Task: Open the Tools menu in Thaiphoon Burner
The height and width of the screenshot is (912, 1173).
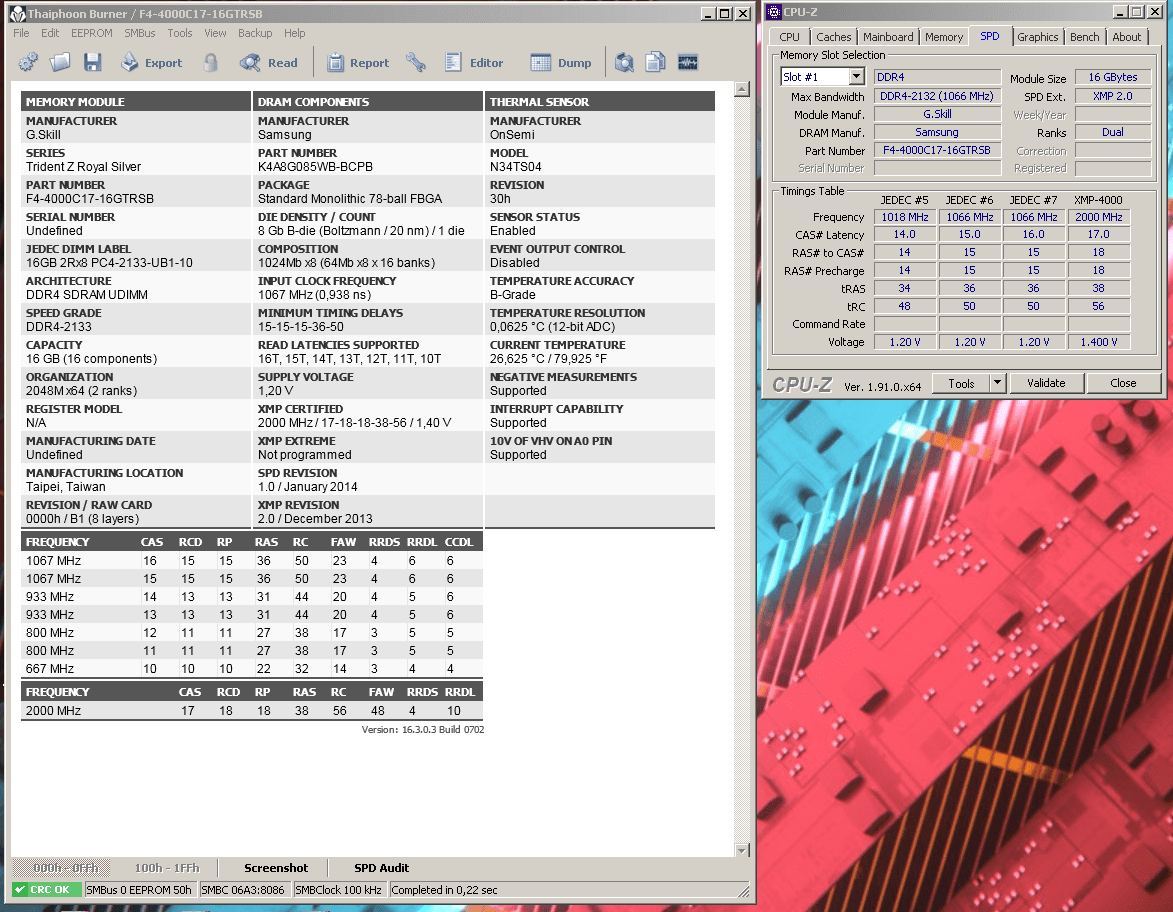Action: click(x=180, y=33)
